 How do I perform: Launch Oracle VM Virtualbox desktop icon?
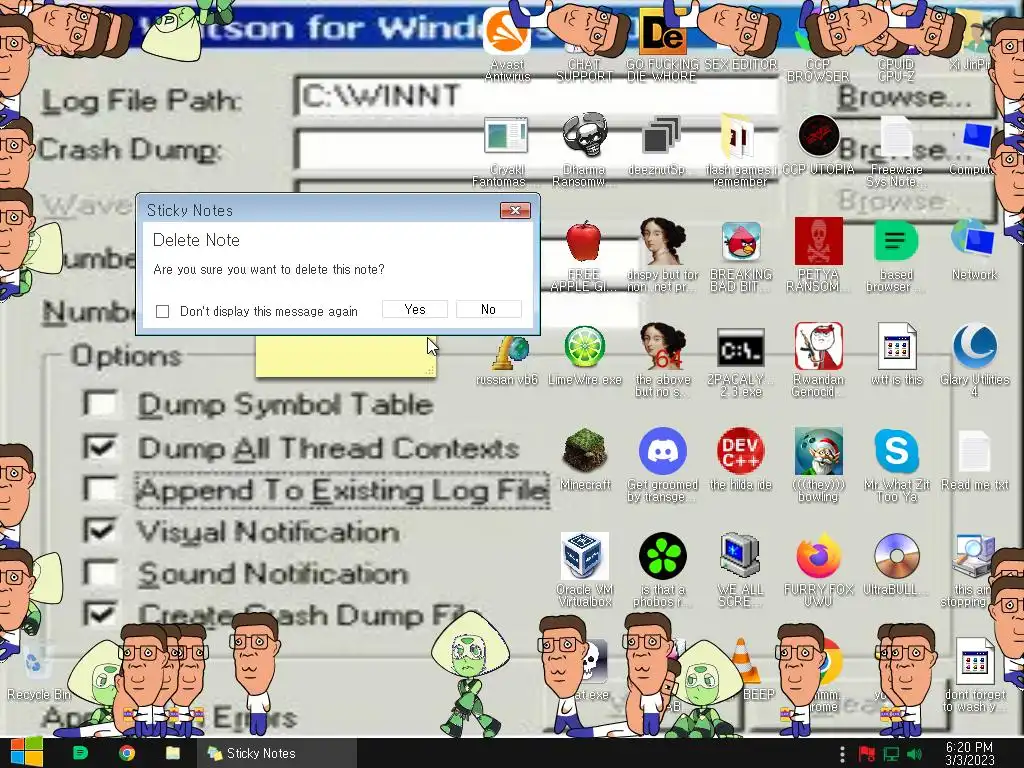tap(584, 556)
